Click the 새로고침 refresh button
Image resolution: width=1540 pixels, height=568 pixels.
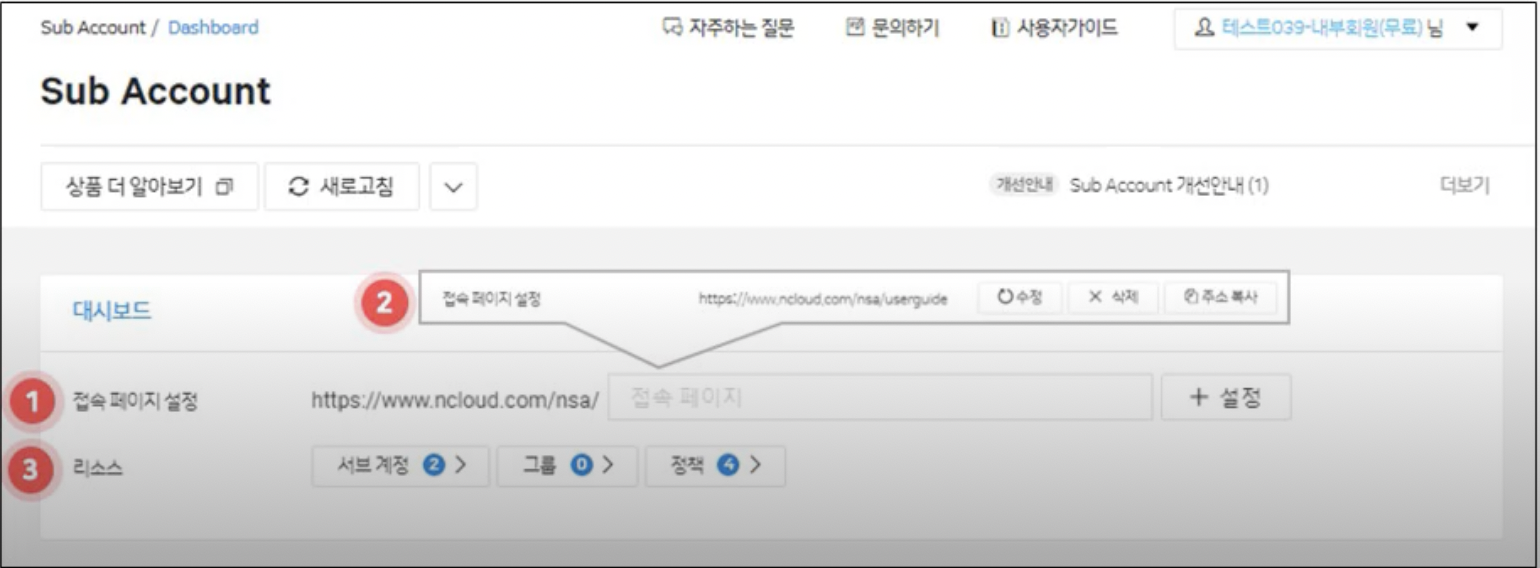(341, 187)
